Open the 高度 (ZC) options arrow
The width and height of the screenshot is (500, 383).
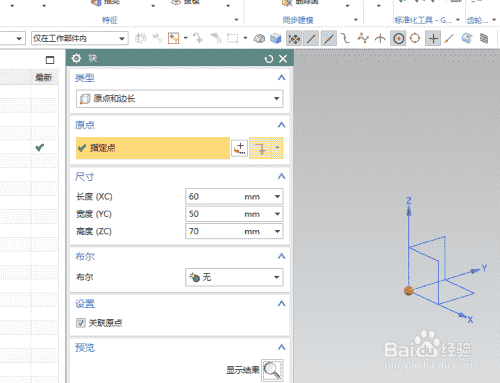[x=277, y=231]
